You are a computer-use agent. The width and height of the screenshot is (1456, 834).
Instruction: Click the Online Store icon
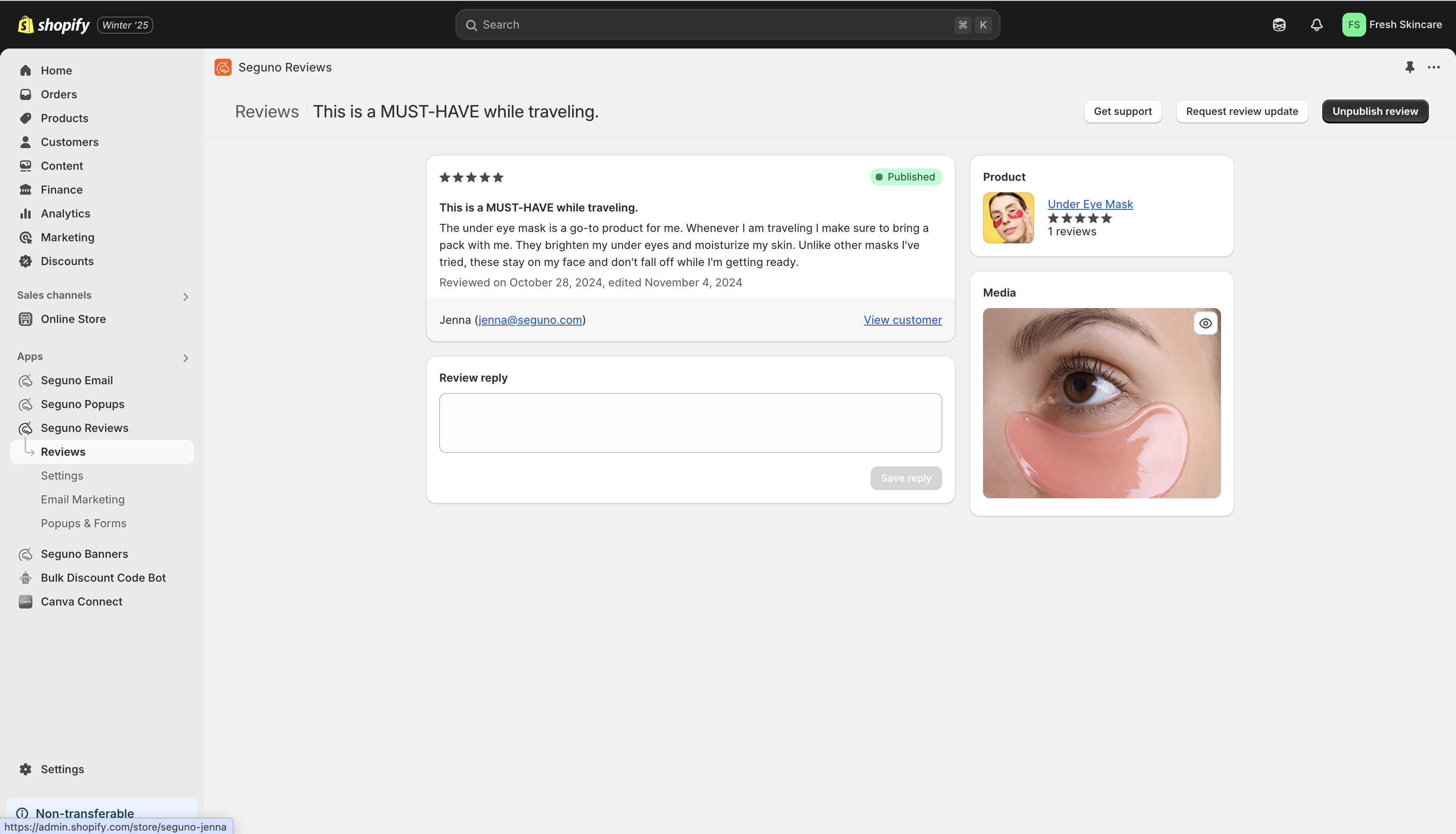click(x=25, y=319)
